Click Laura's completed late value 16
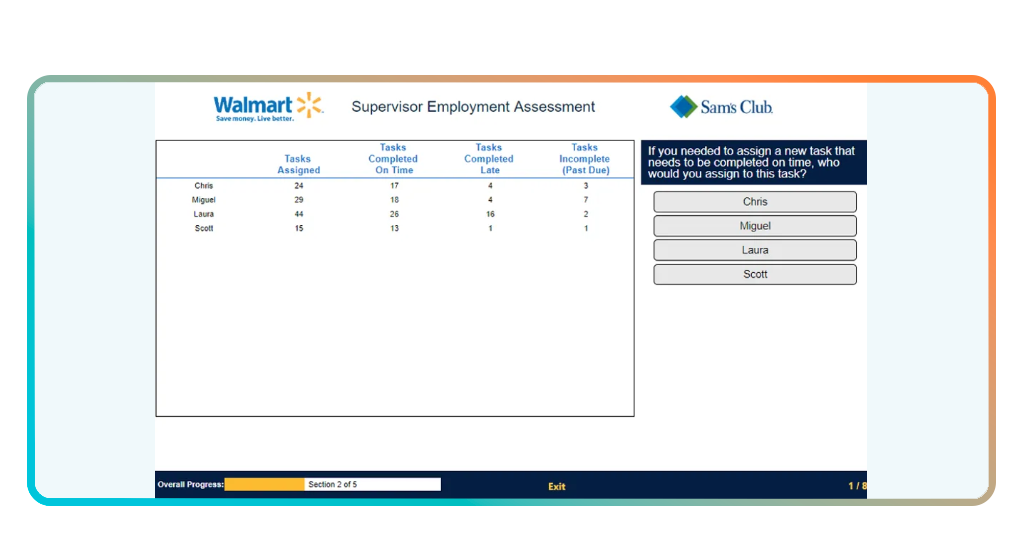Viewport: 1024px width, 536px height. 490,214
